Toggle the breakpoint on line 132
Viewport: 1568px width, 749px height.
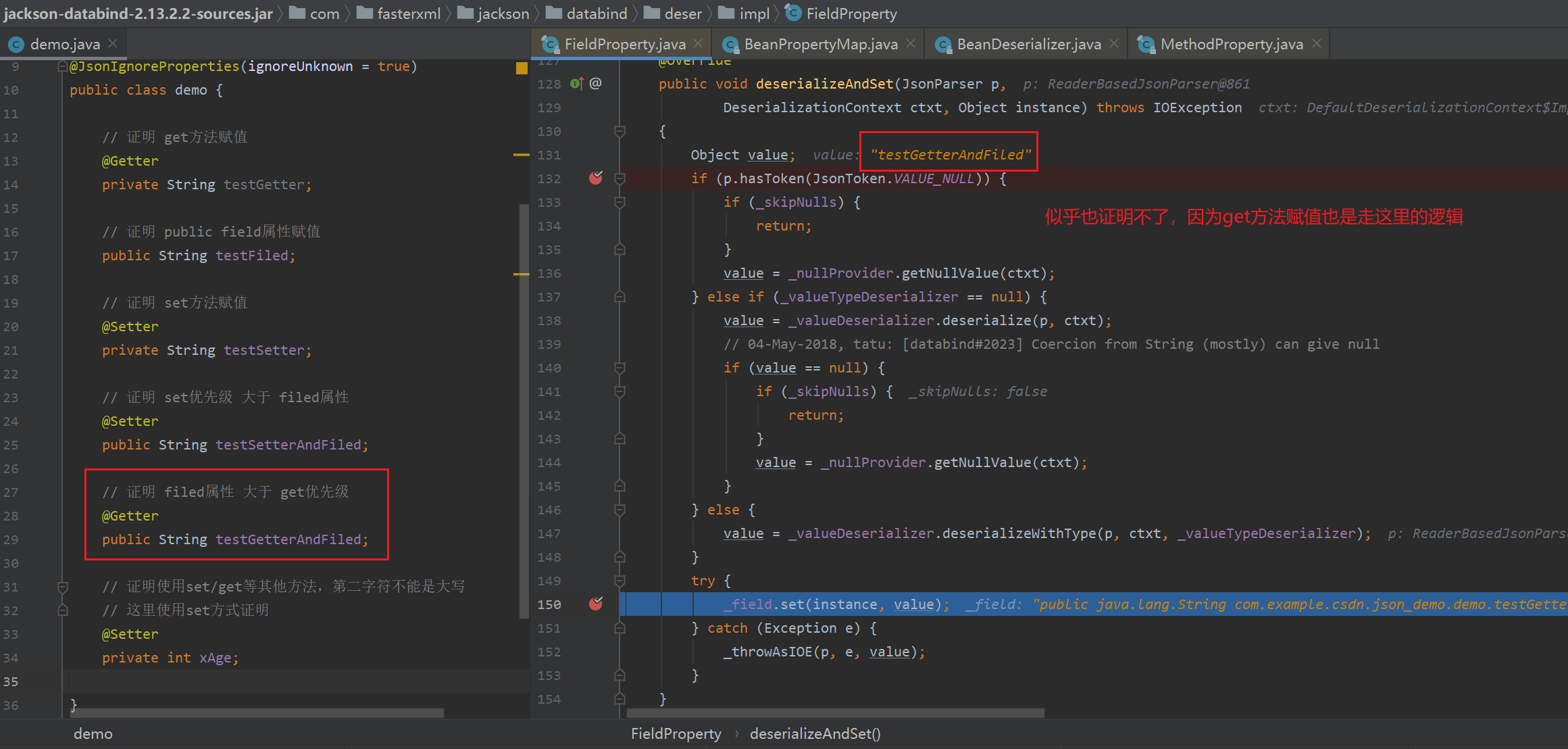[x=595, y=178]
